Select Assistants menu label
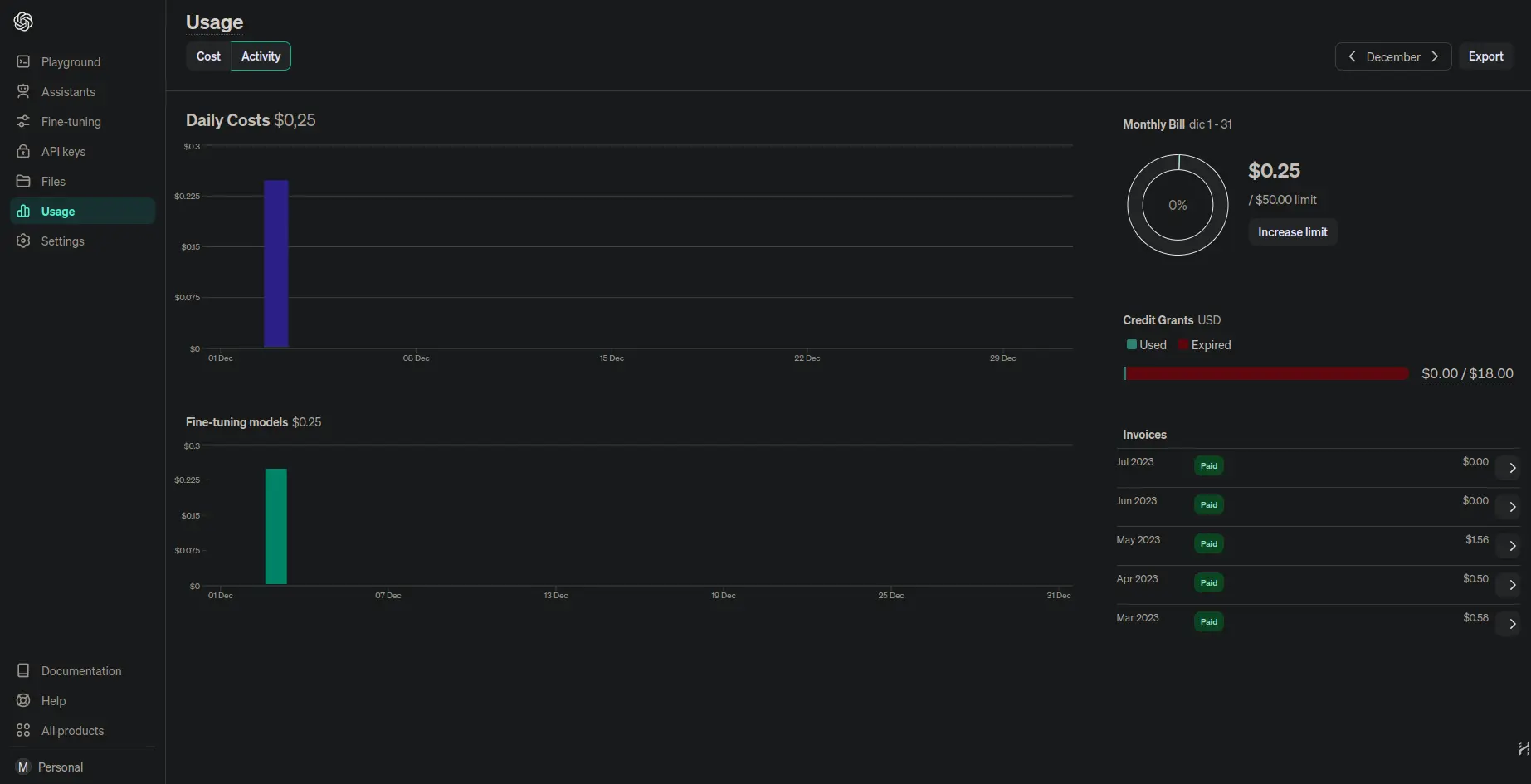This screenshot has width=1531, height=784. (68, 92)
